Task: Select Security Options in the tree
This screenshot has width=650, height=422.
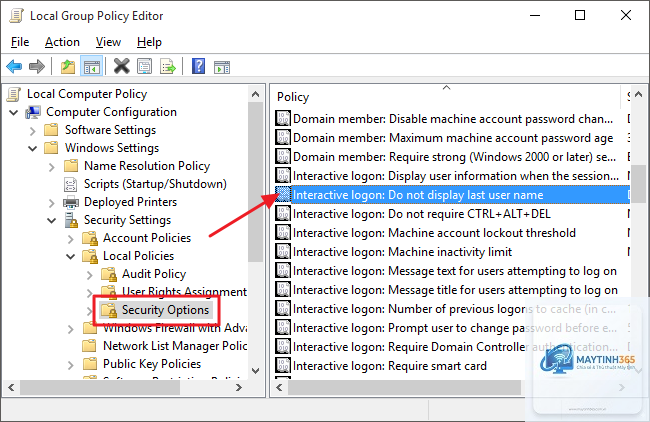Action: (x=165, y=310)
